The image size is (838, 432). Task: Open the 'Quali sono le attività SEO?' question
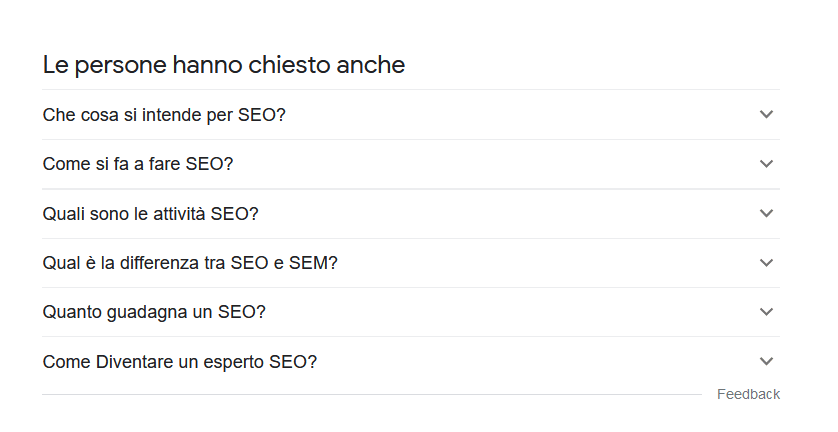pyautogui.click(x=150, y=214)
